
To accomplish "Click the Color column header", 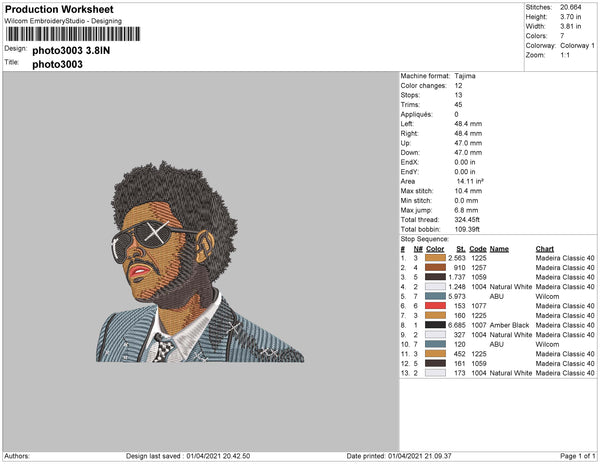I will [x=435, y=249].
